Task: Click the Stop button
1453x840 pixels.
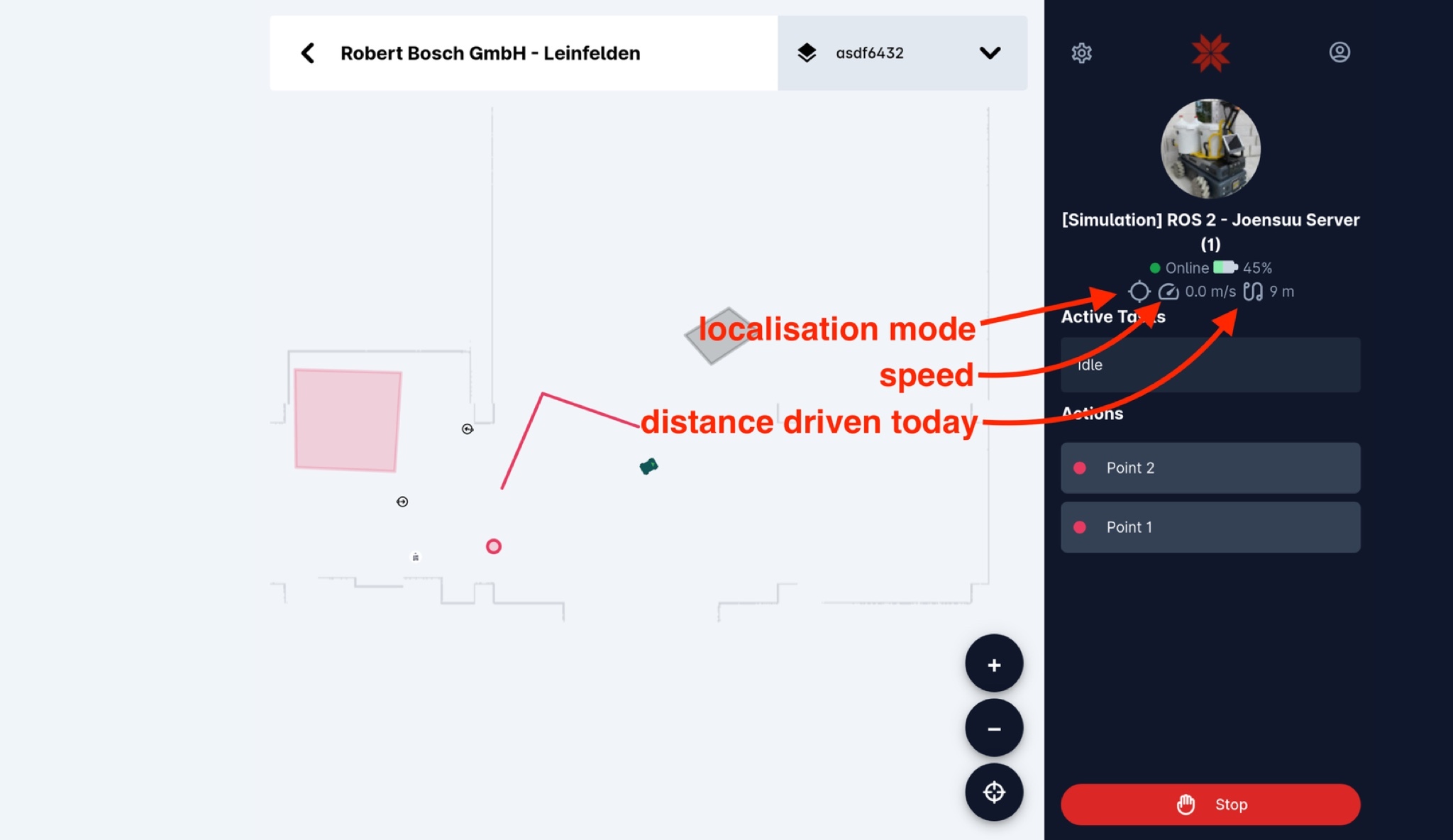Action: [1211, 804]
